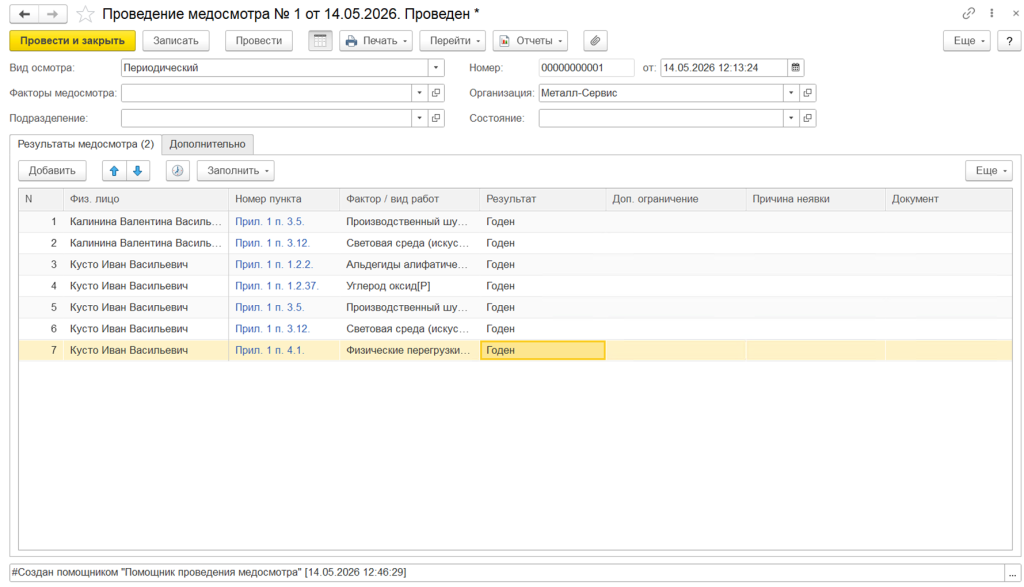This screenshot has height=587, width=1024.
Task: Click the clock icon in table toolbar
Action: [178, 170]
